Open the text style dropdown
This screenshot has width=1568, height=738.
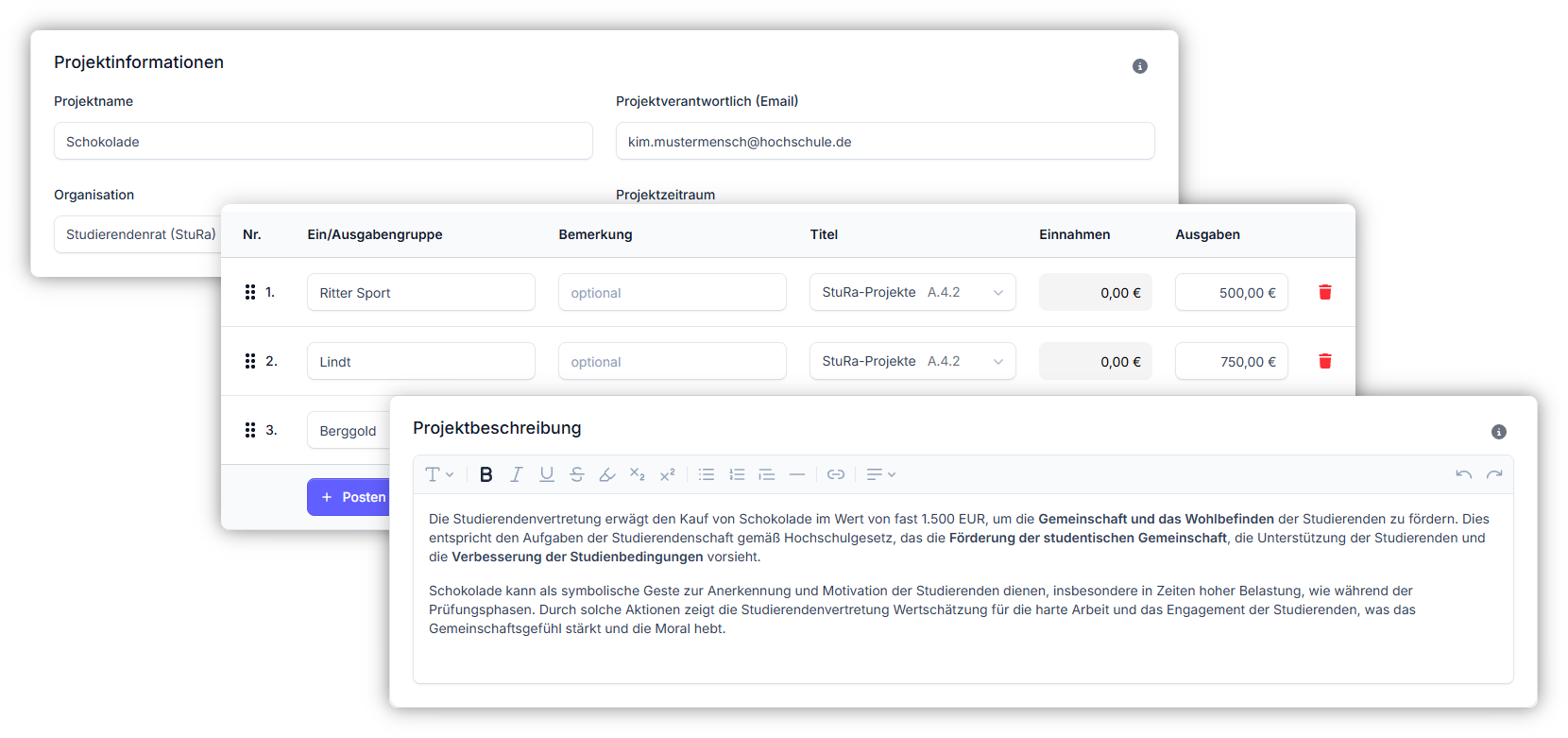(x=439, y=474)
